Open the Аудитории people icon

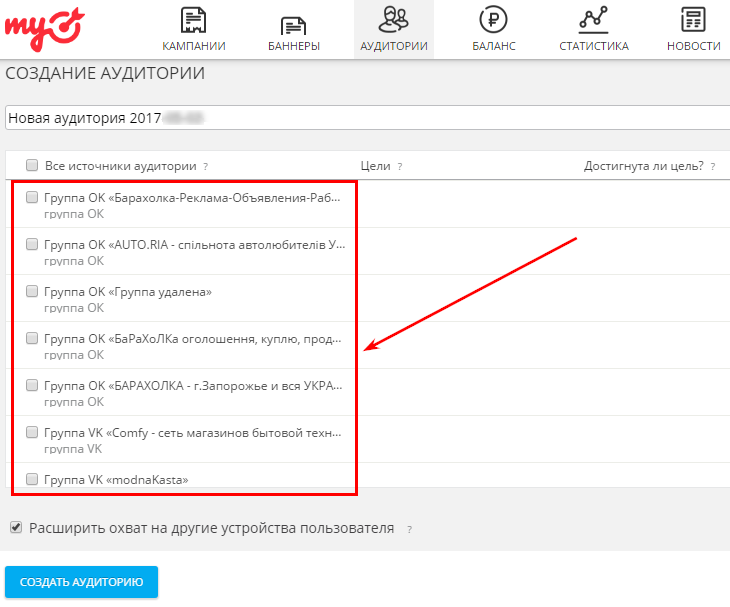point(393,20)
